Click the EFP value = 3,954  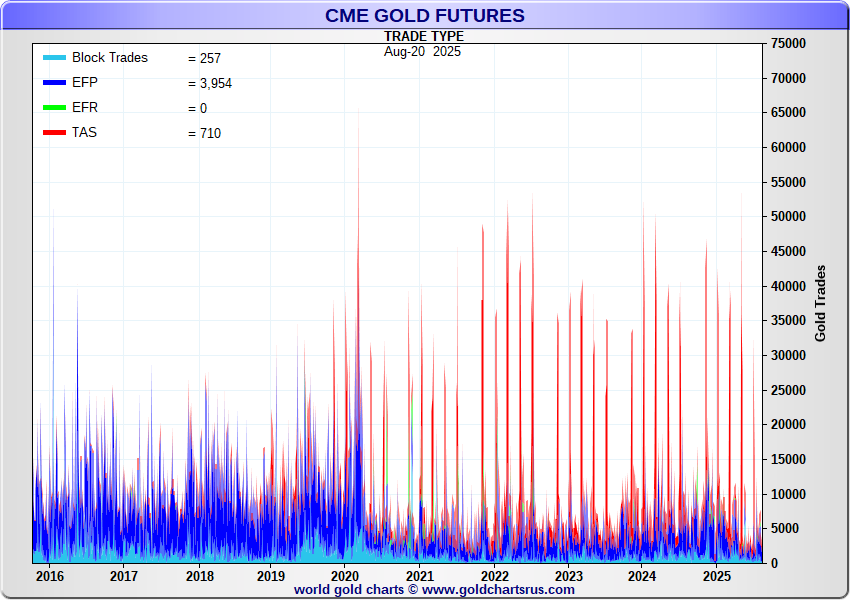click(210, 83)
